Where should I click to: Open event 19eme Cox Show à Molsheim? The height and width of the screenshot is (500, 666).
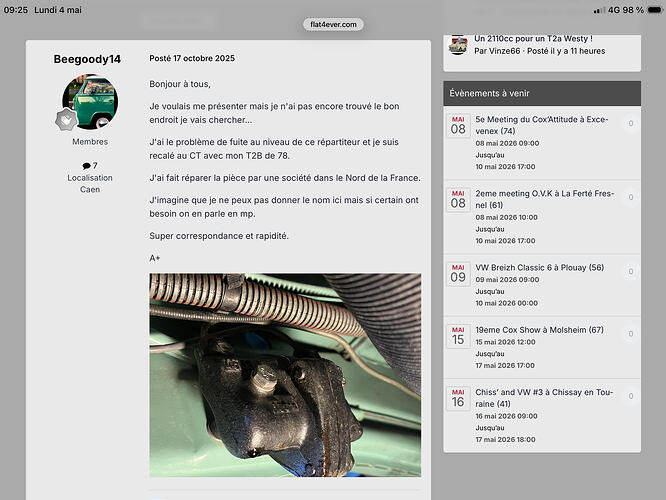click(x=539, y=330)
